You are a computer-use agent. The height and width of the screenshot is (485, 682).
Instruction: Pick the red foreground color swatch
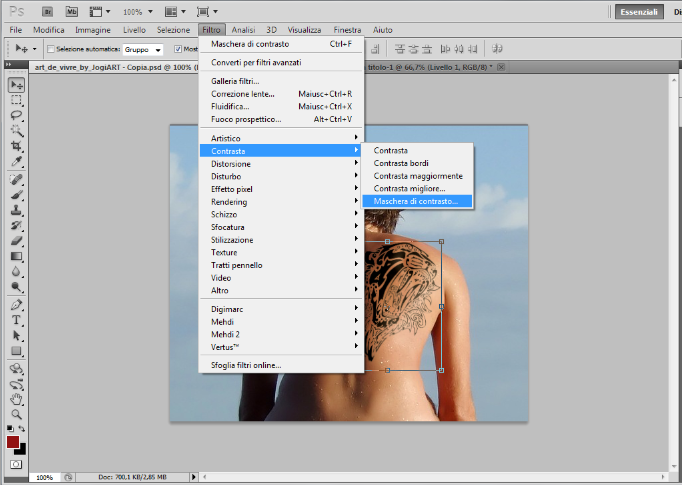coord(13,442)
